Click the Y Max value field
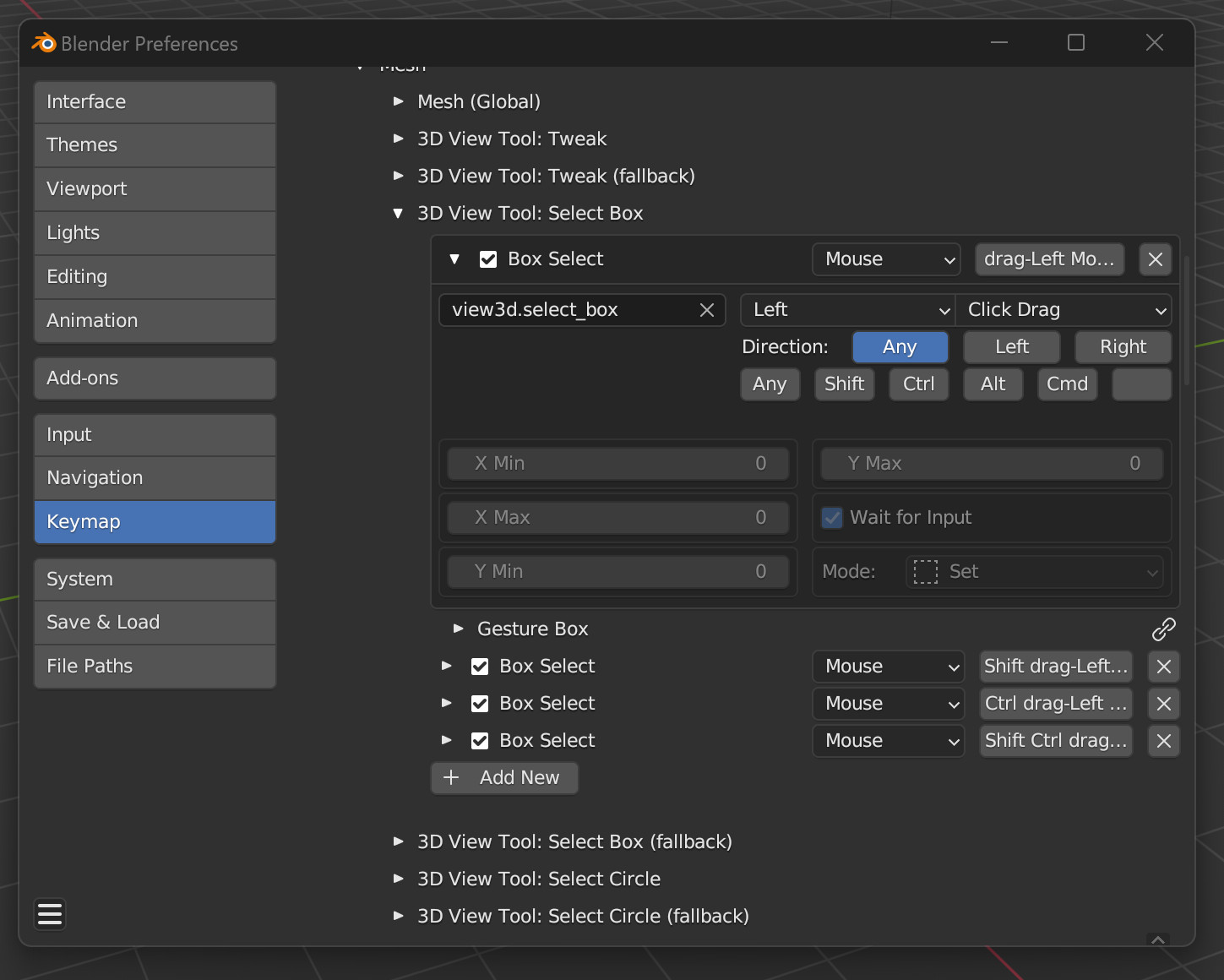Screen dimensions: 1224x980 [992, 464]
